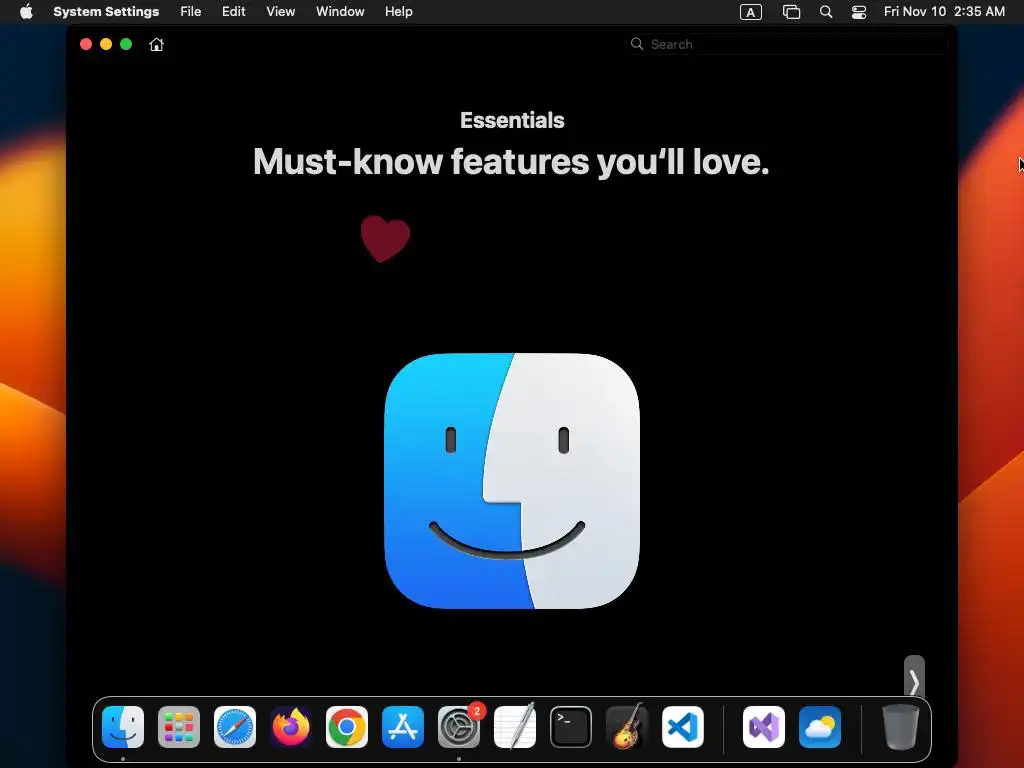Screen dimensions: 1024x768
Task: Open the View menu
Action: (281, 11)
